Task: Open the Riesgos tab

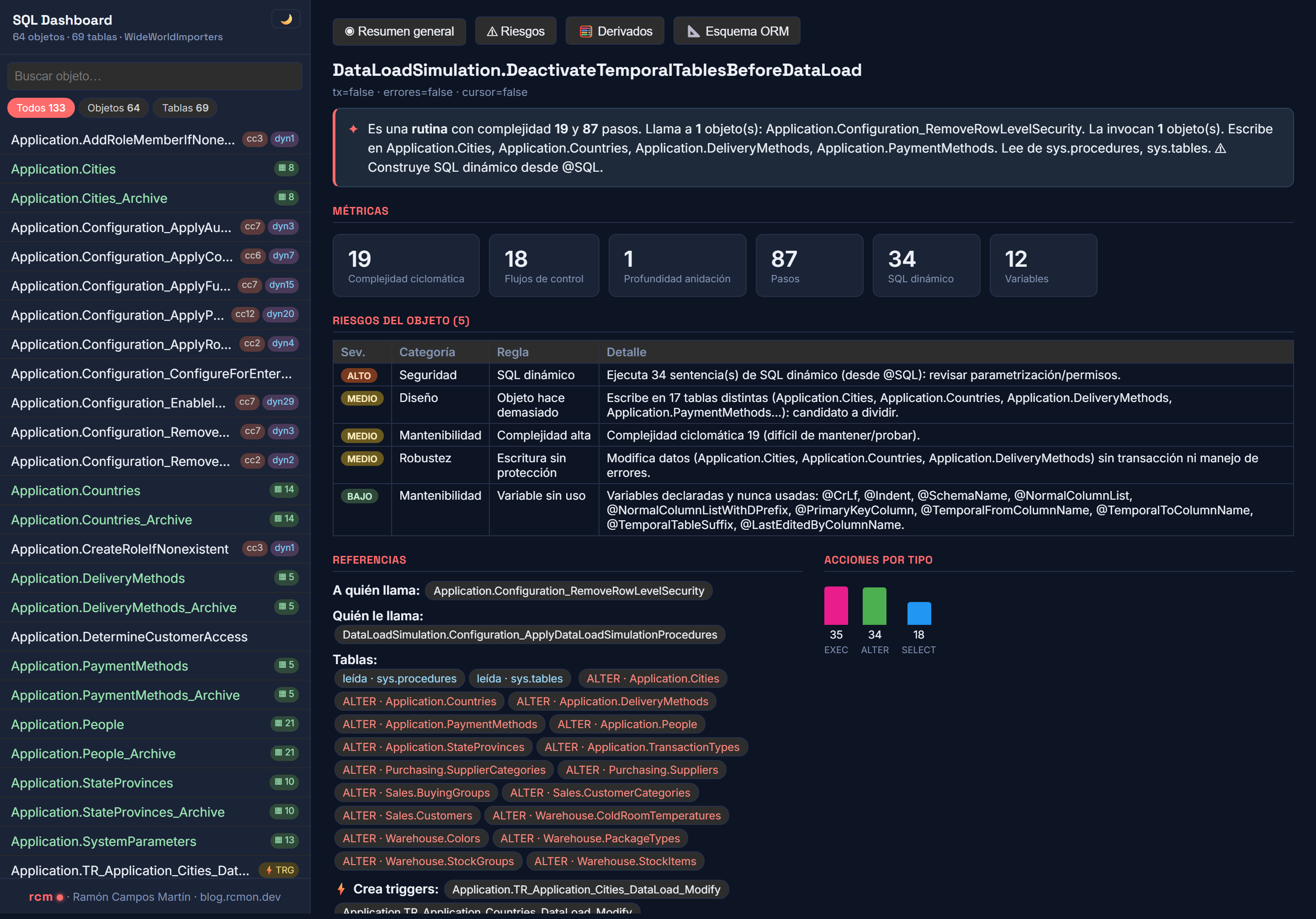Action: (x=515, y=31)
